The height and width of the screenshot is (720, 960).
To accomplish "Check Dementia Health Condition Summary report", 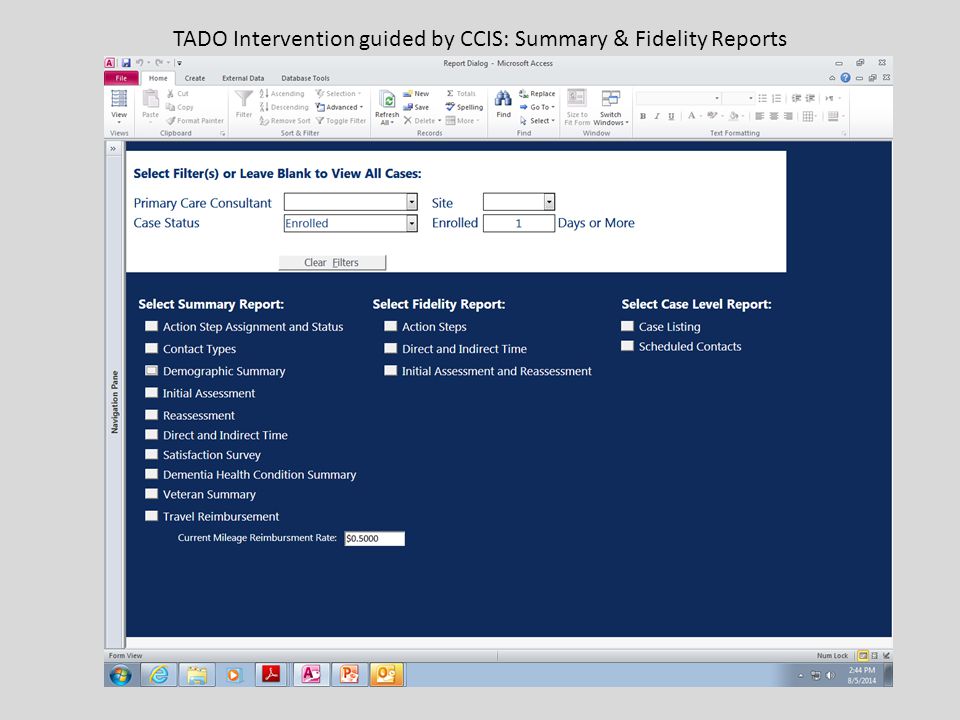I will (x=151, y=474).
